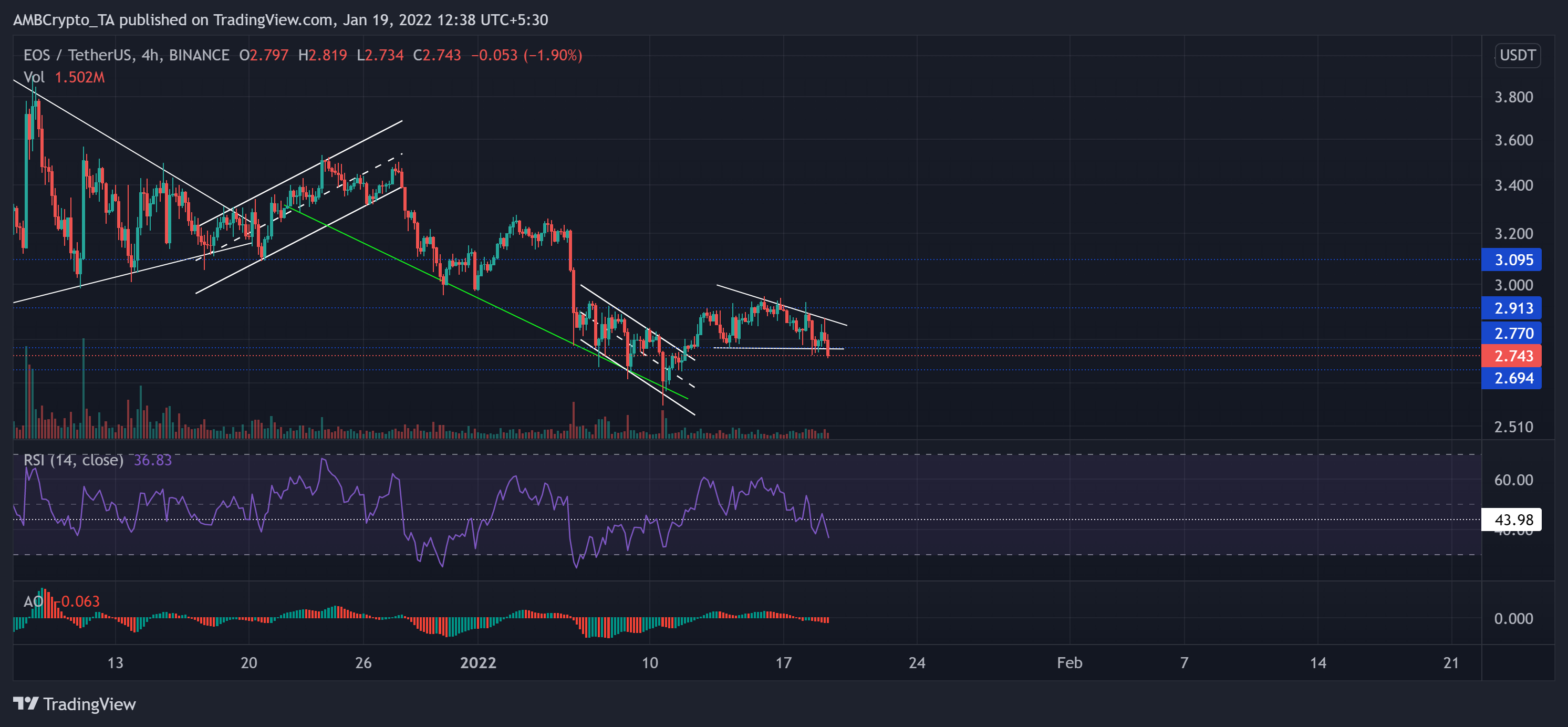
Task: Click the Feb label on time axis
Action: pyautogui.click(x=1070, y=663)
